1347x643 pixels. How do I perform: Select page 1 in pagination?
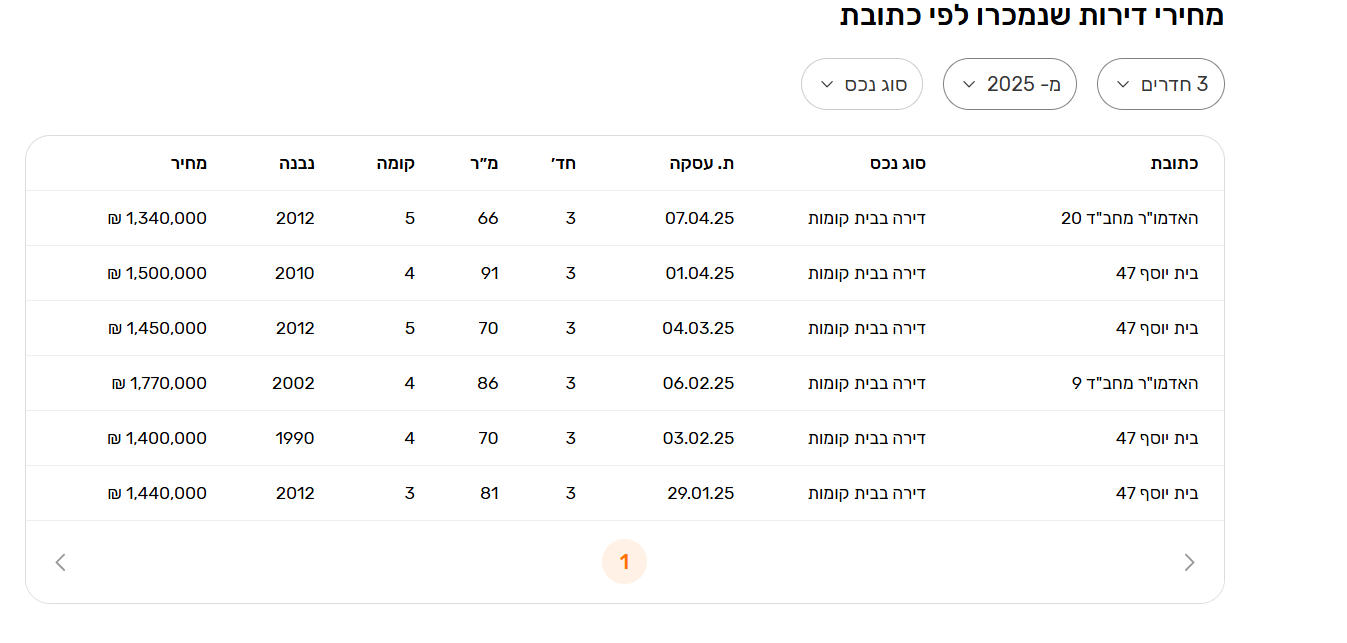point(624,562)
